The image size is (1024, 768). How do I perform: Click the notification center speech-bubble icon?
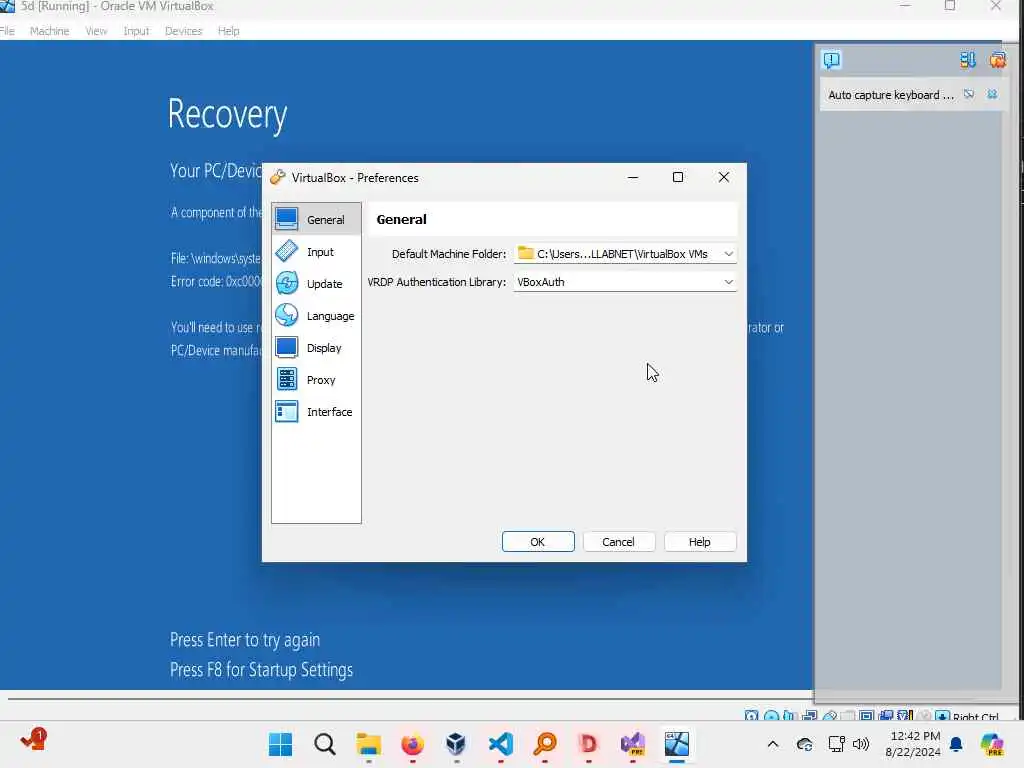pos(831,60)
